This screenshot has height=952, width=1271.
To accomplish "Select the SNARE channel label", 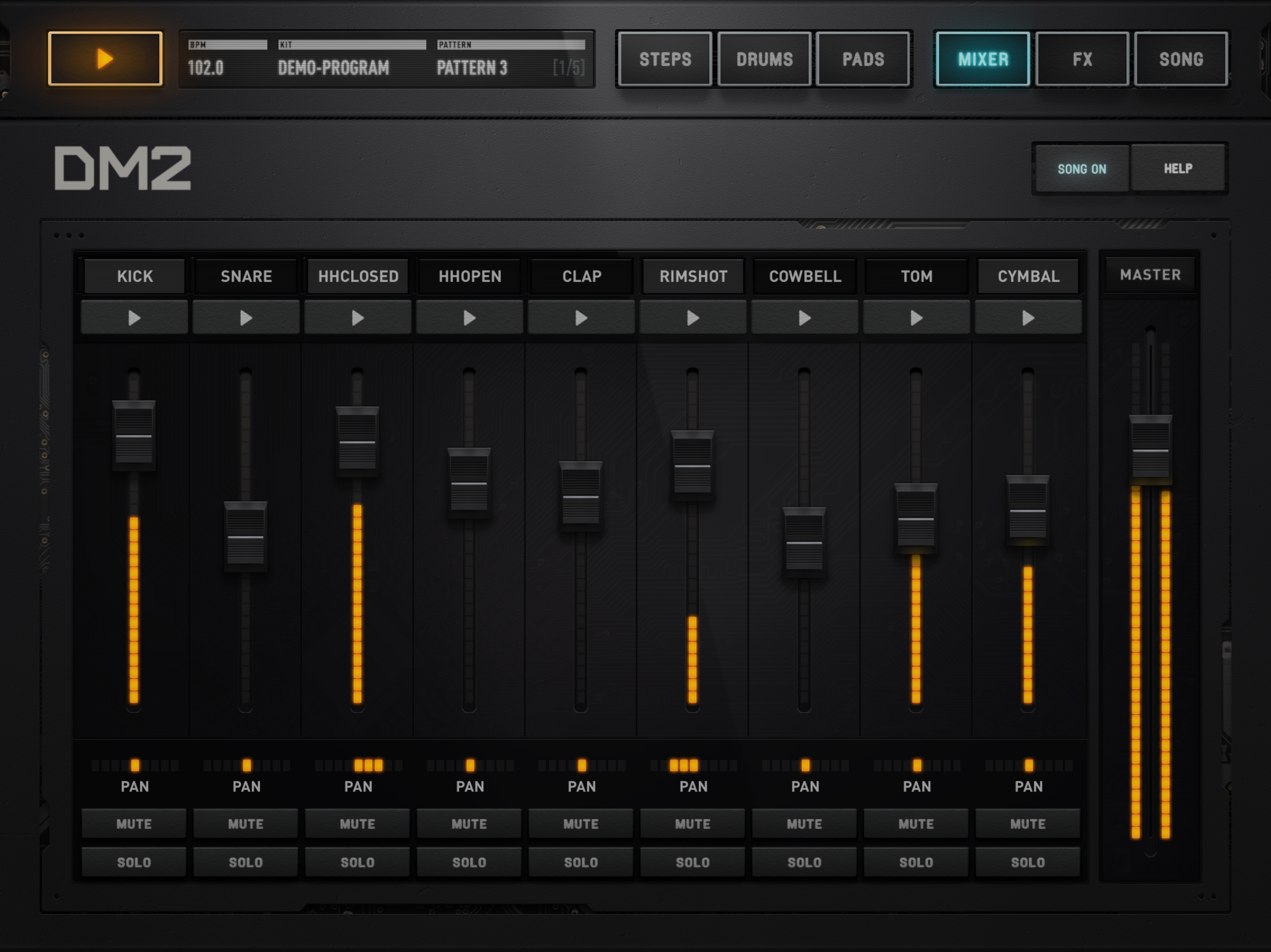I will [246, 276].
